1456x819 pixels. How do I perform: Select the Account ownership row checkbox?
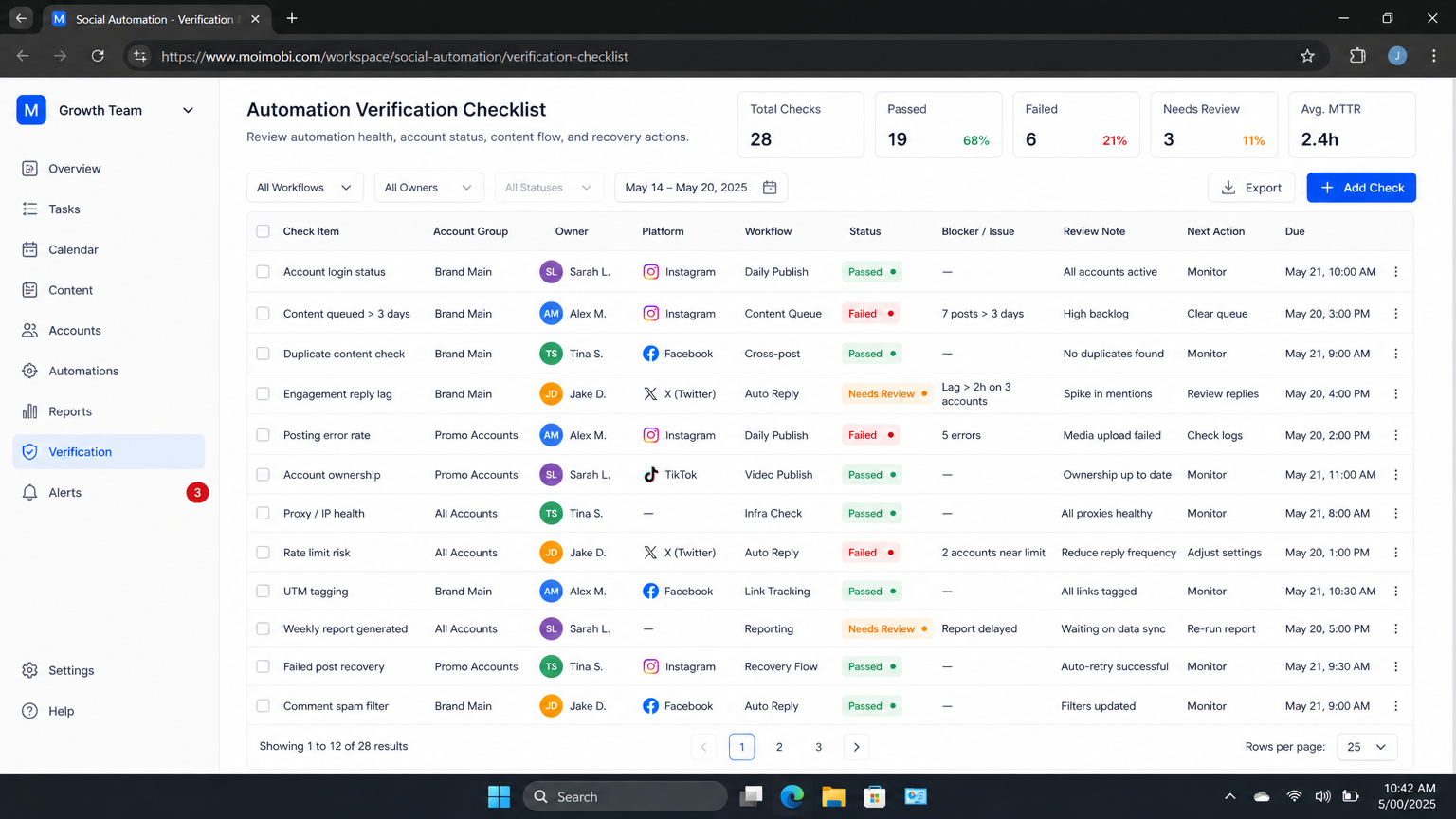point(264,475)
